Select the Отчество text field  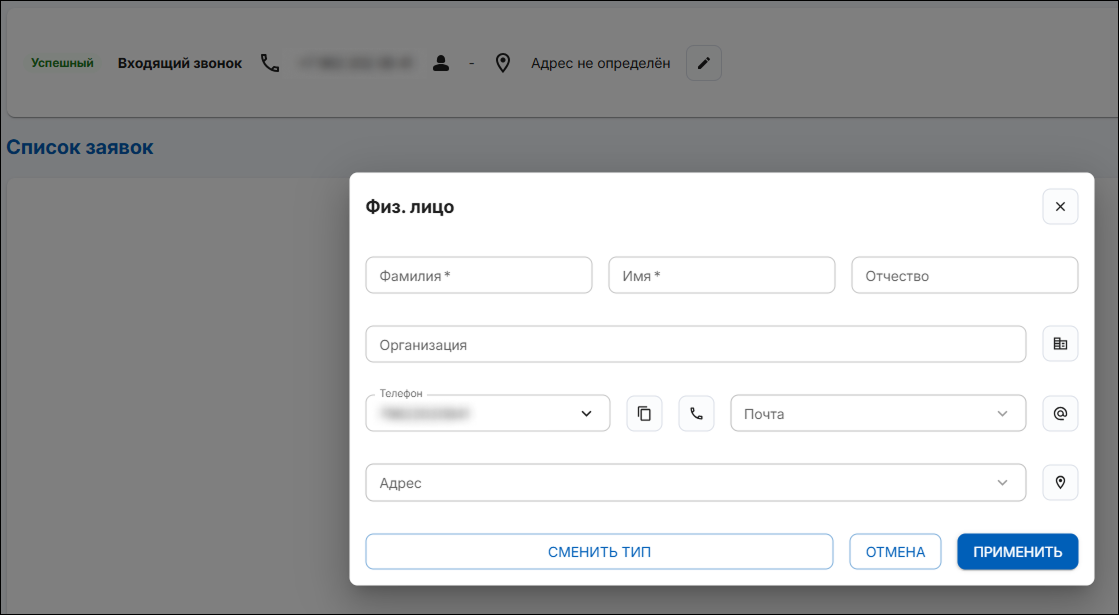964,276
